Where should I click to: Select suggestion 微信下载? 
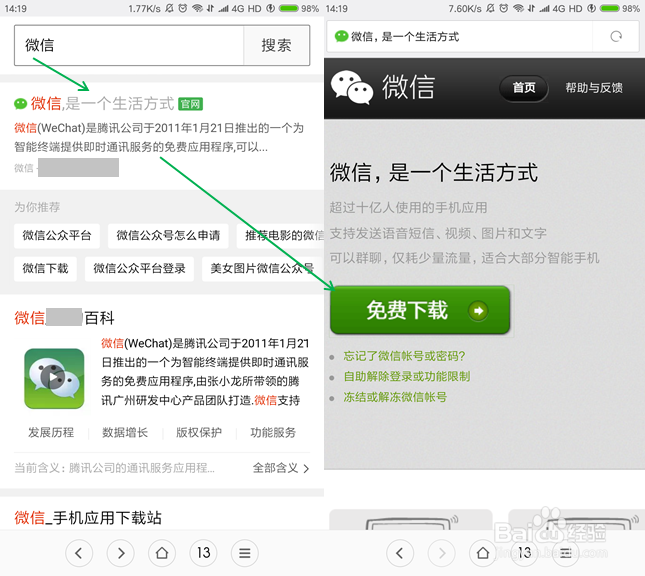click(x=45, y=269)
